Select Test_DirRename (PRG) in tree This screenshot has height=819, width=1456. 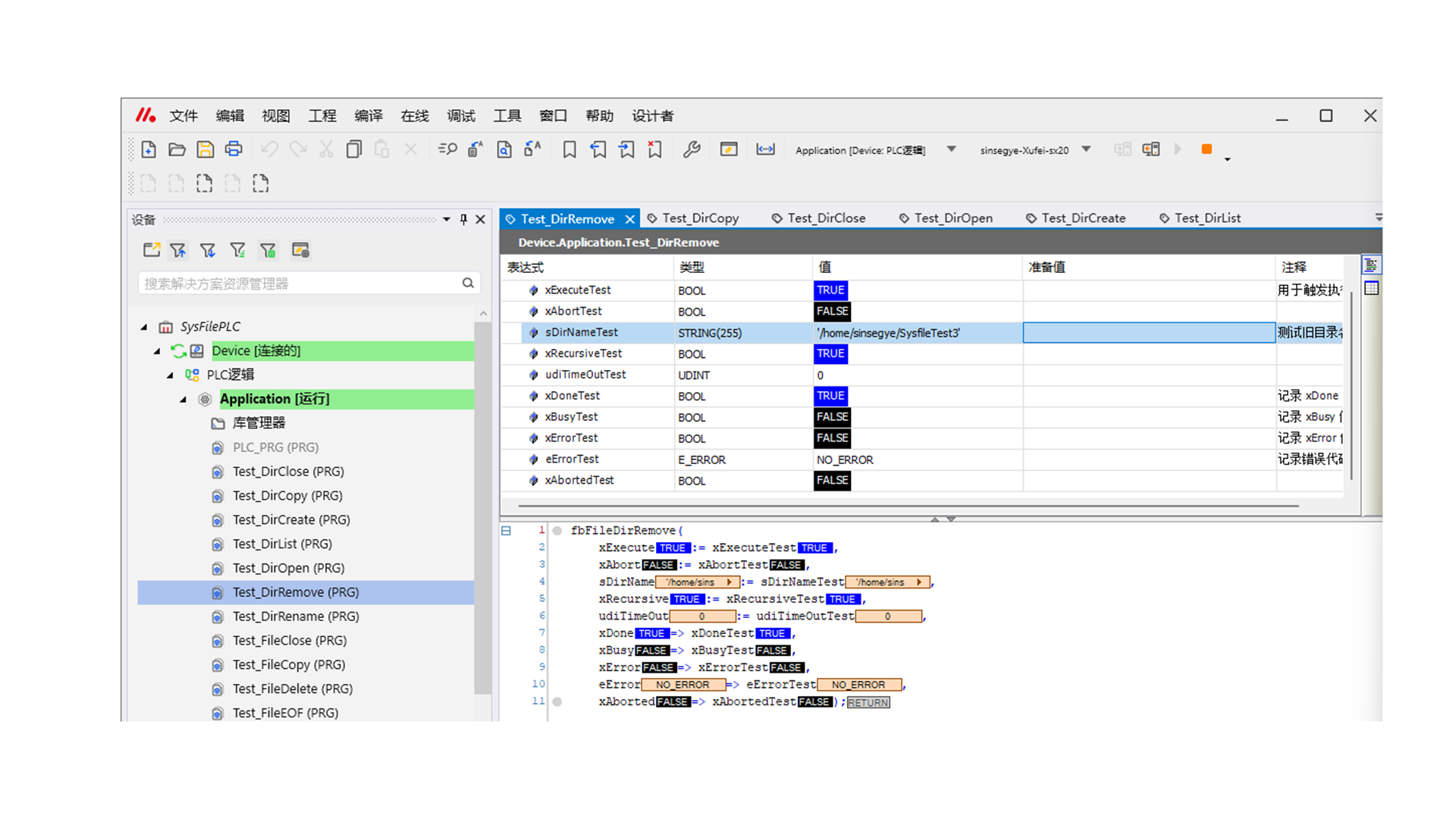[x=296, y=617]
